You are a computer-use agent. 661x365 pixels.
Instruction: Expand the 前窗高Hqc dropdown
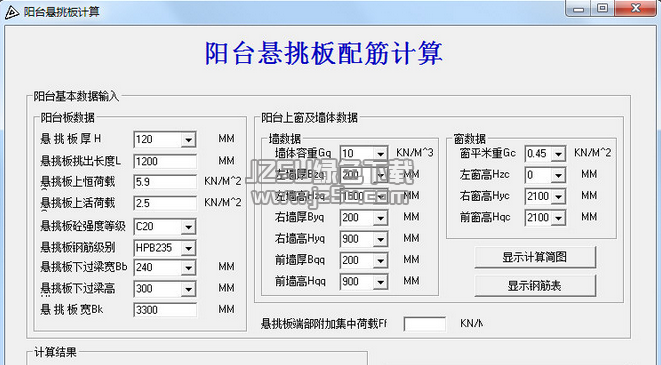(x=559, y=218)
